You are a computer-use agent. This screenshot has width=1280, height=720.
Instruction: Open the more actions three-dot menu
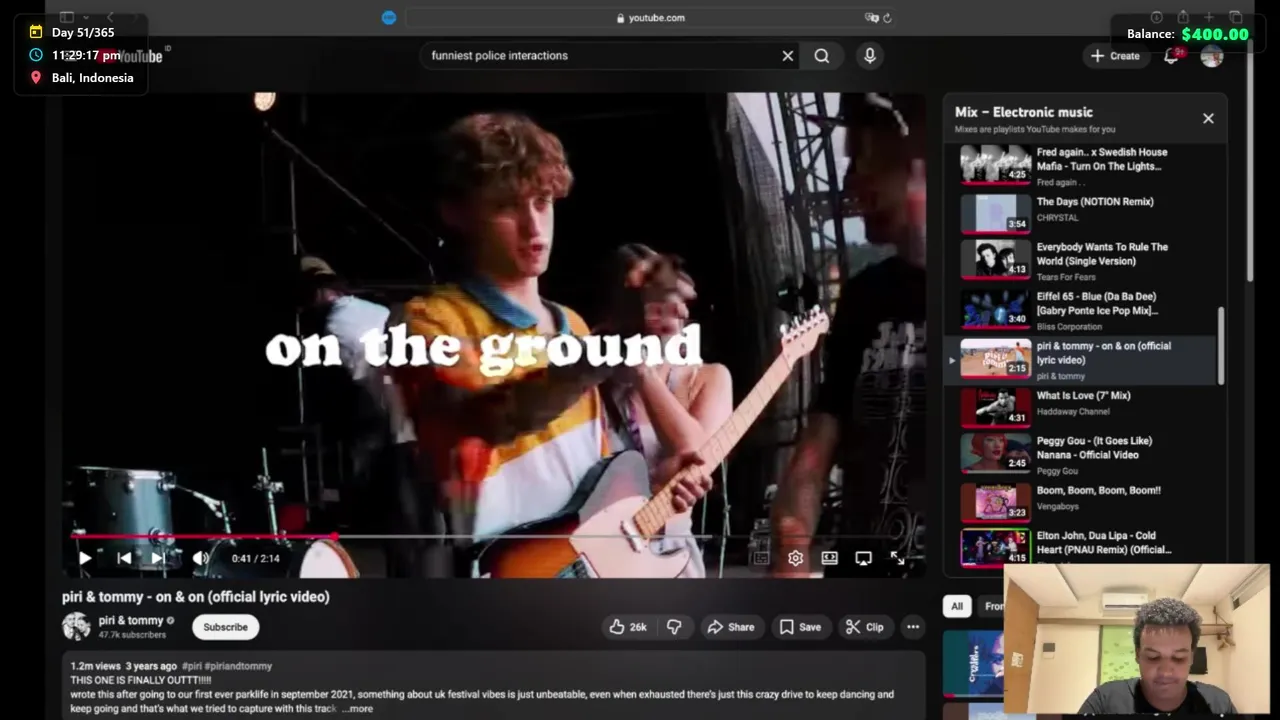click(x=913, y=627)
